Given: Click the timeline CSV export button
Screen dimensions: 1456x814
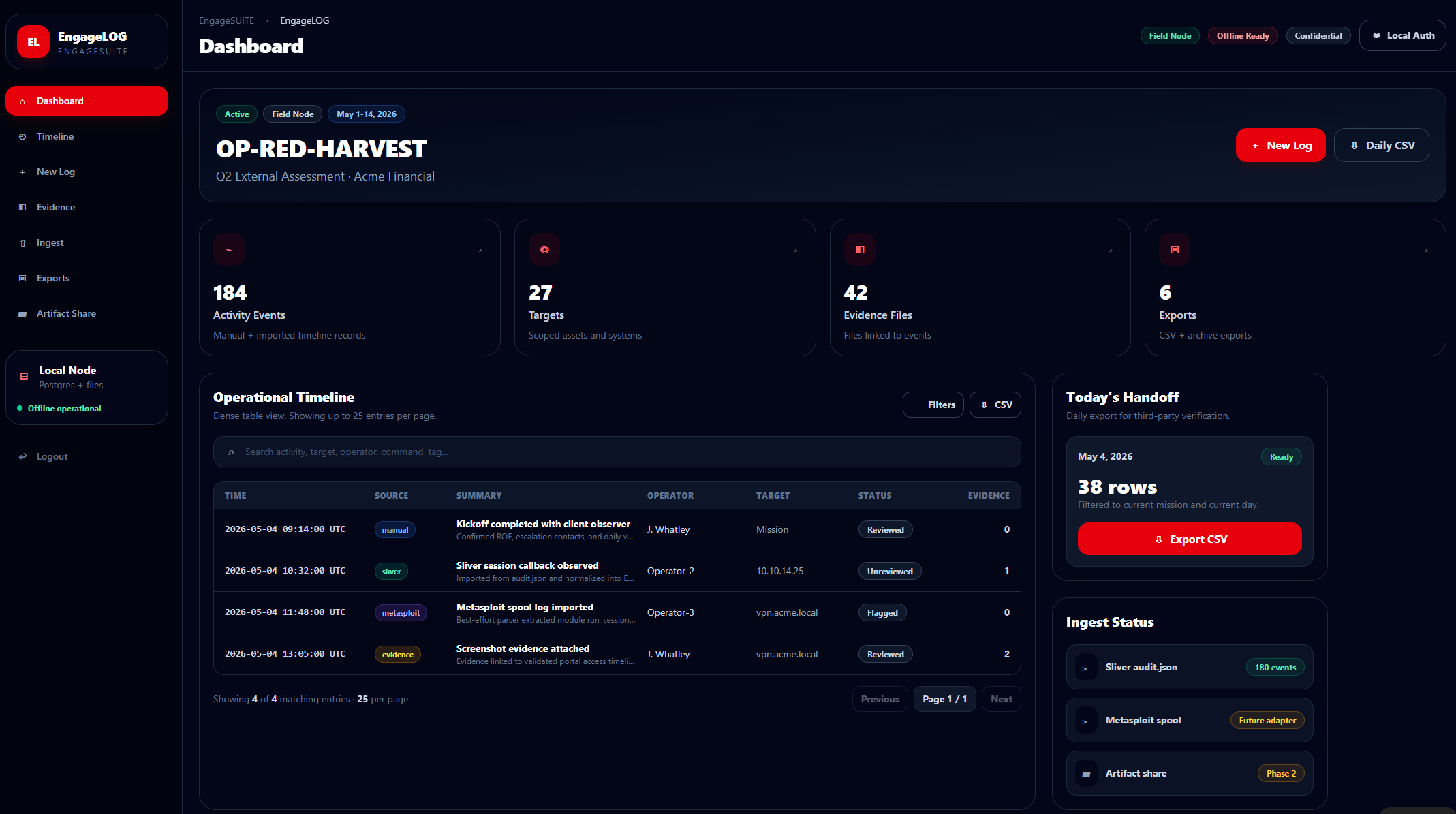Looking at the screenshot, I should coord(995,405).
